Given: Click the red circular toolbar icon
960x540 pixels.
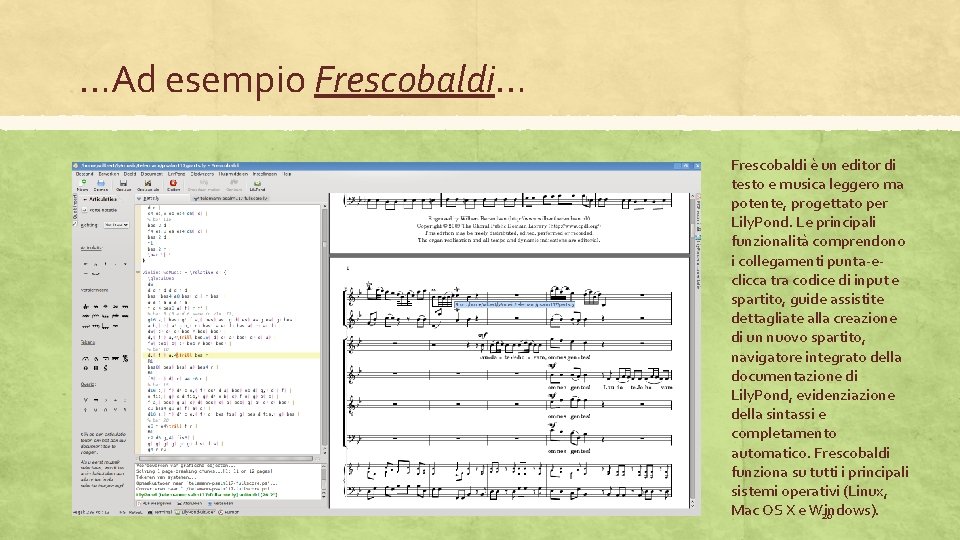Looking at the screenshot, I should pos(173,183).
